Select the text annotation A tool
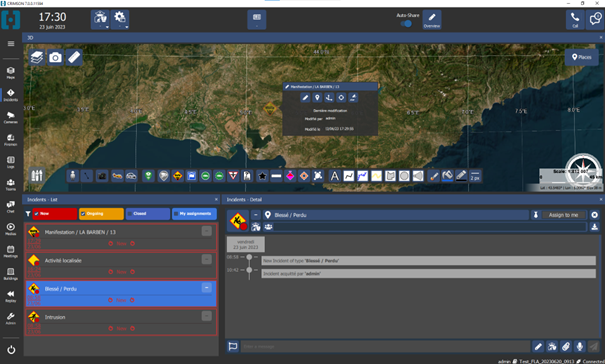Viewport: 605px width, 364px height. [x=335, y=176]
